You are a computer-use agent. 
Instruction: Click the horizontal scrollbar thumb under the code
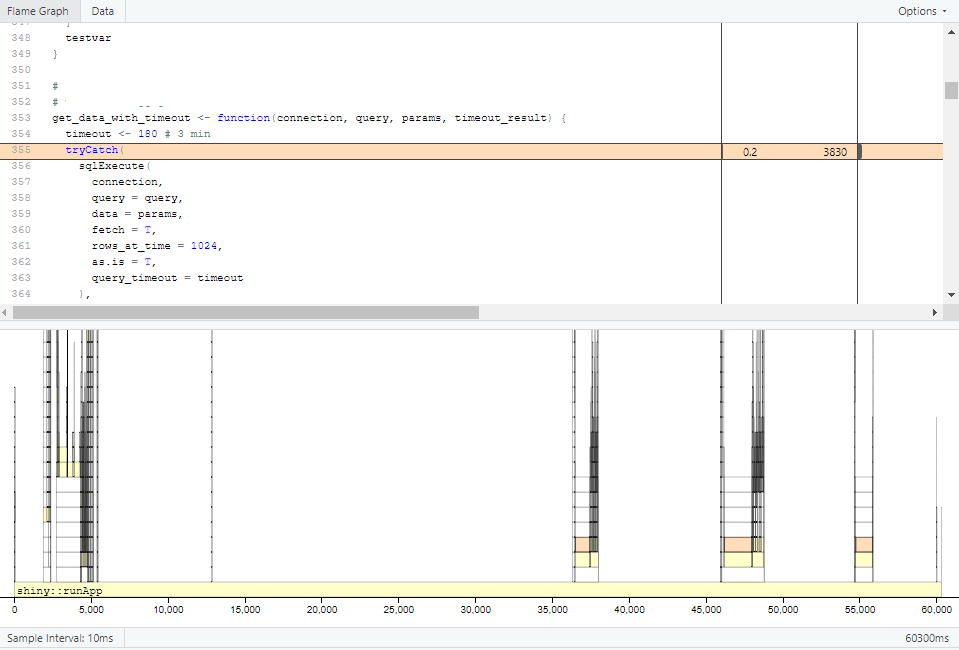pyautogui.click(x=245, y=312)
